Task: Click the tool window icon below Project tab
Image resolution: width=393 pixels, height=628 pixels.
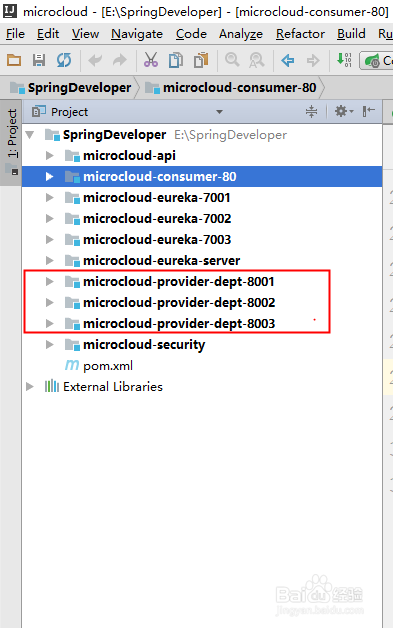Action: pyautogui.click(x=12, y=169)
